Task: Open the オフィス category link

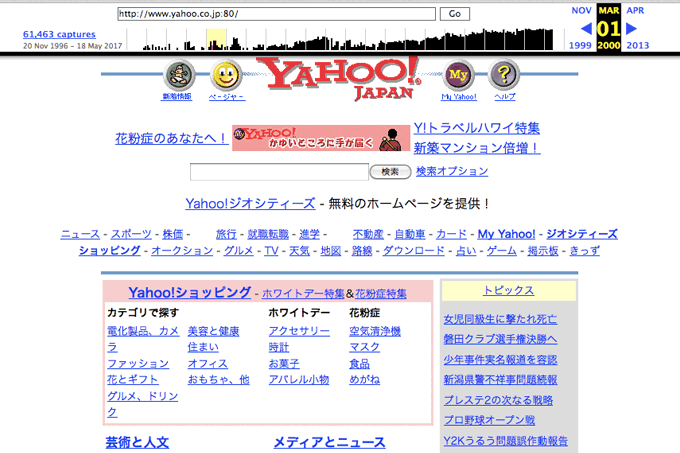Action: coord(208,364)
